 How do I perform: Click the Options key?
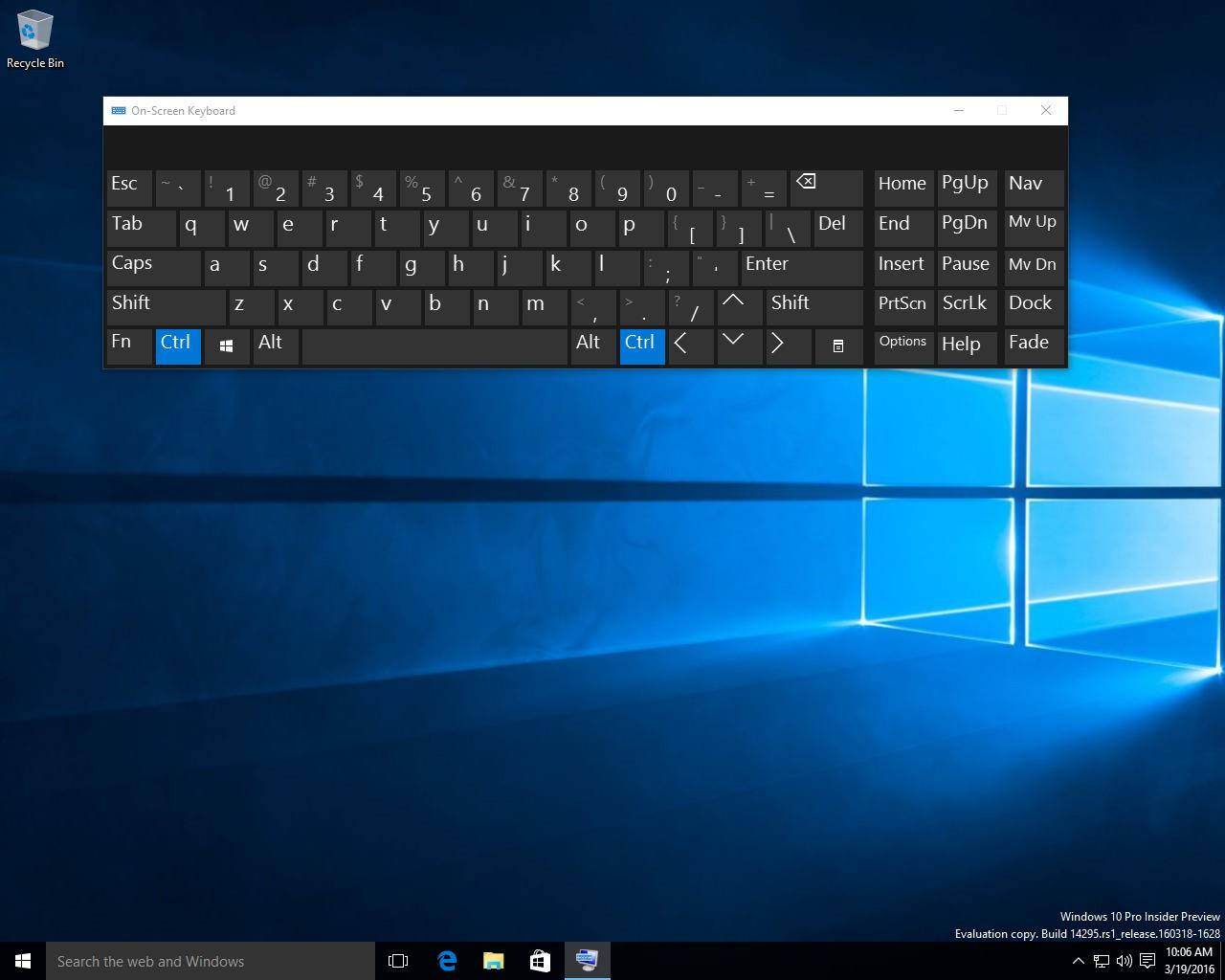903,346
